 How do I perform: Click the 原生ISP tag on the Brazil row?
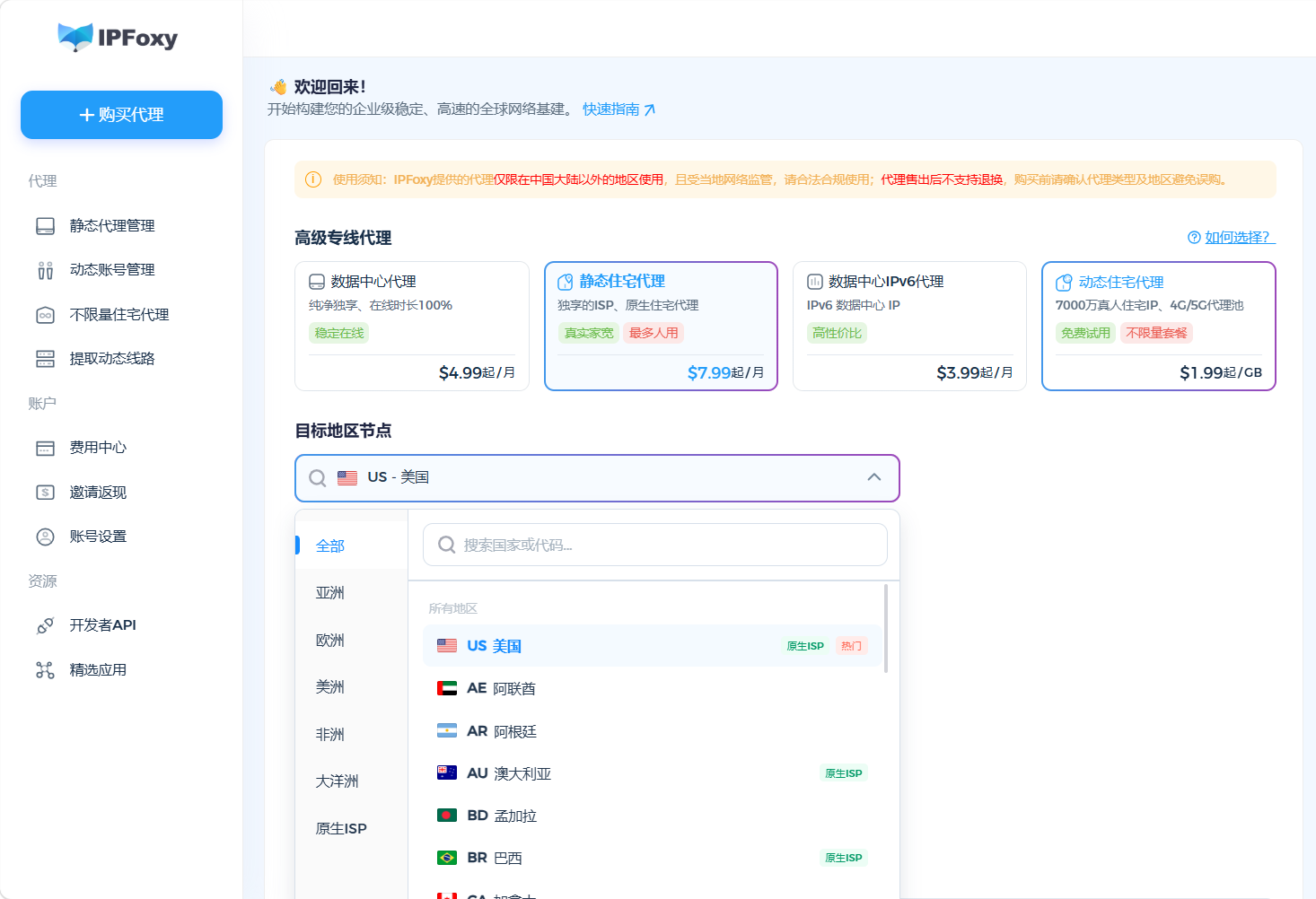point(844,858)
